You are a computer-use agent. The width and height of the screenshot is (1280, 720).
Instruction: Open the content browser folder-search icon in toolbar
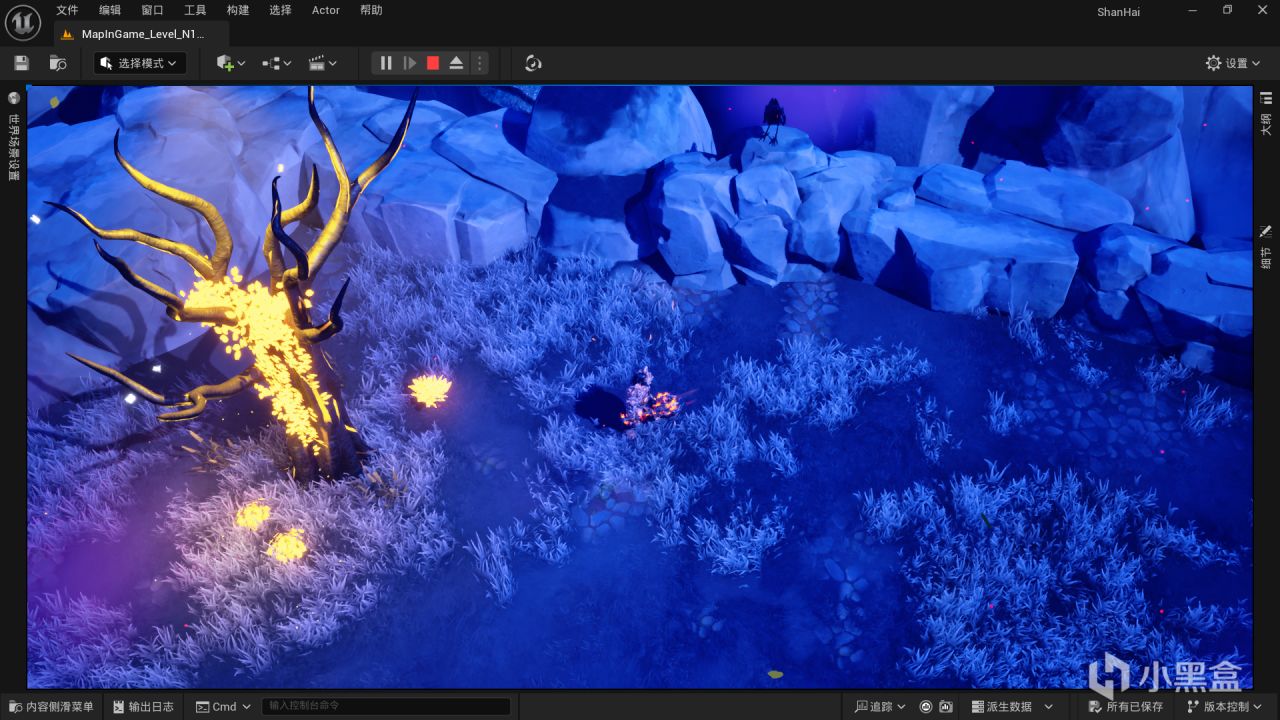(58, 63)
